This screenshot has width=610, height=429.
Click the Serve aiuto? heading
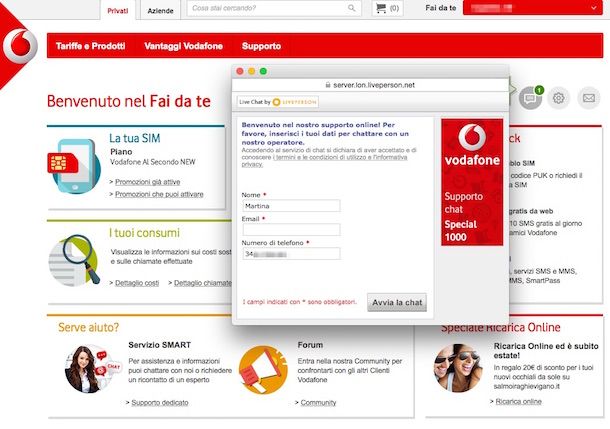coord(89,327)
